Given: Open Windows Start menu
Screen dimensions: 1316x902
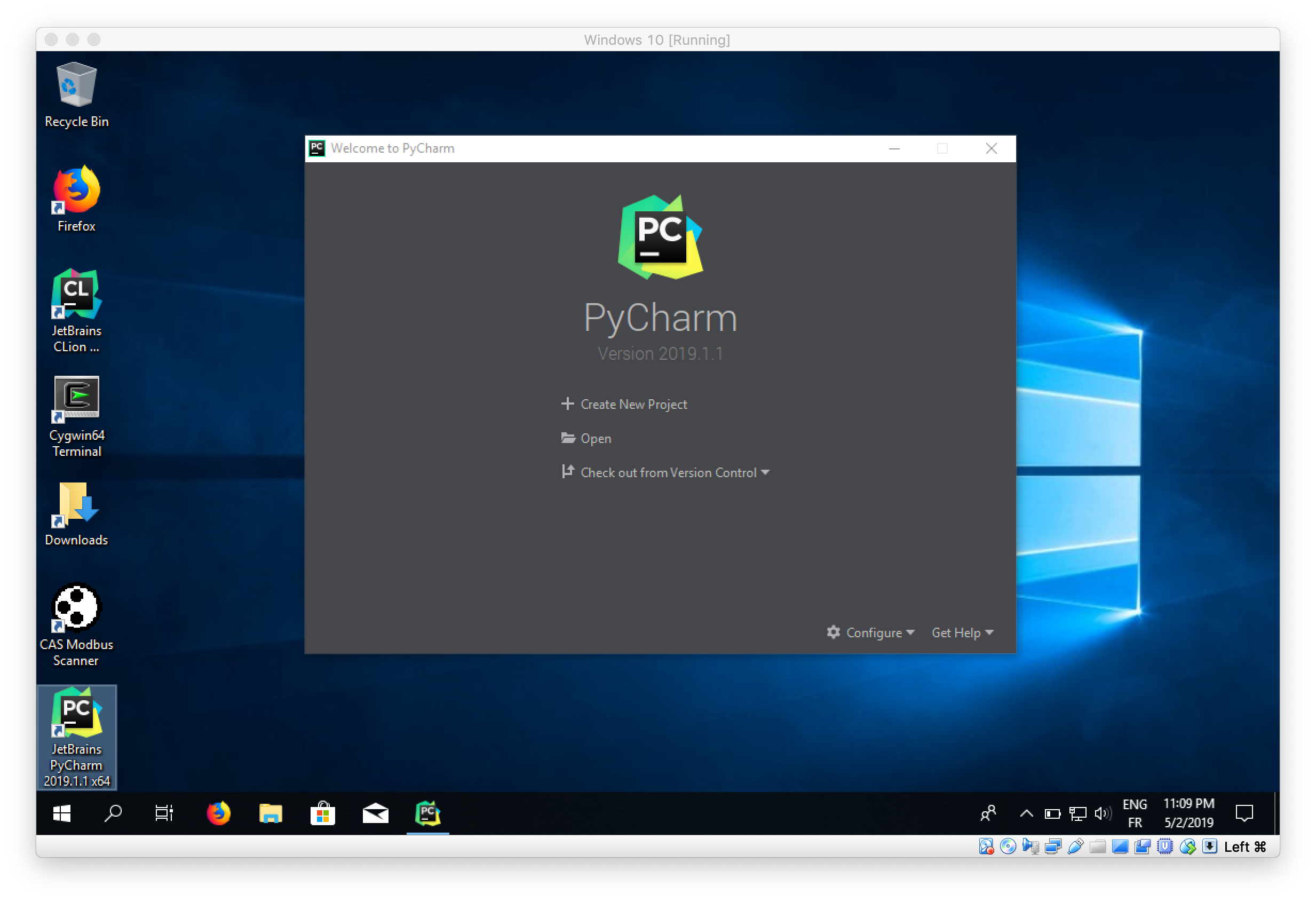Looking at the screenshot, I should [x=61, y=814].
